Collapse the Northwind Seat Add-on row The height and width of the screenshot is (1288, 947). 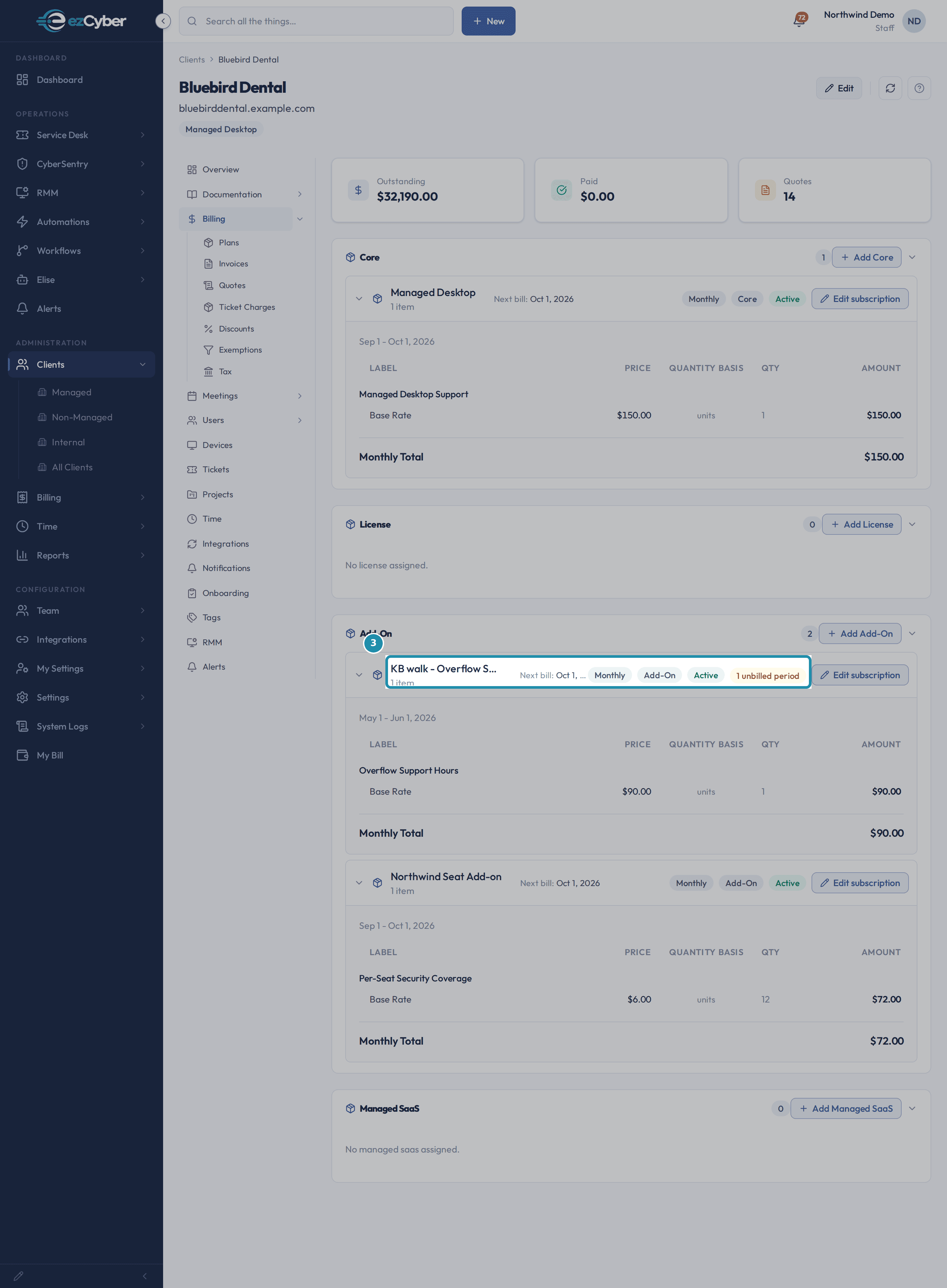pos(359,882)
